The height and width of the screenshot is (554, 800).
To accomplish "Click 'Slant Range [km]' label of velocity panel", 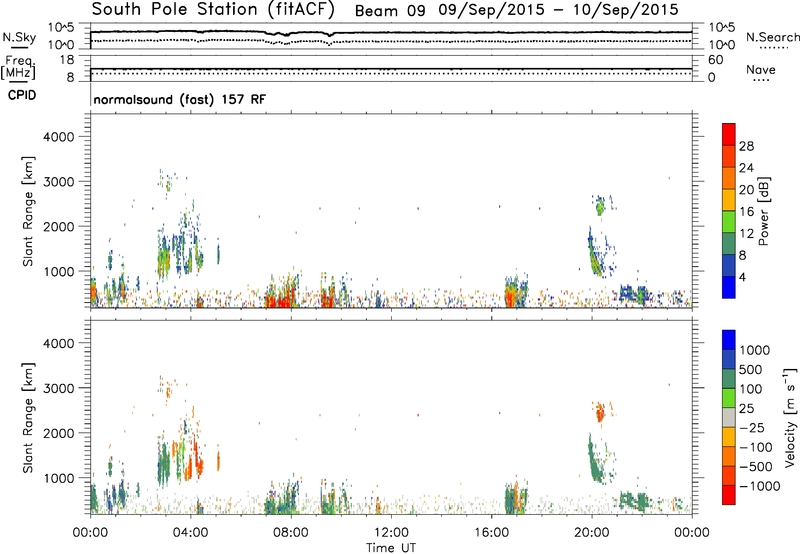I will point(28,418).
